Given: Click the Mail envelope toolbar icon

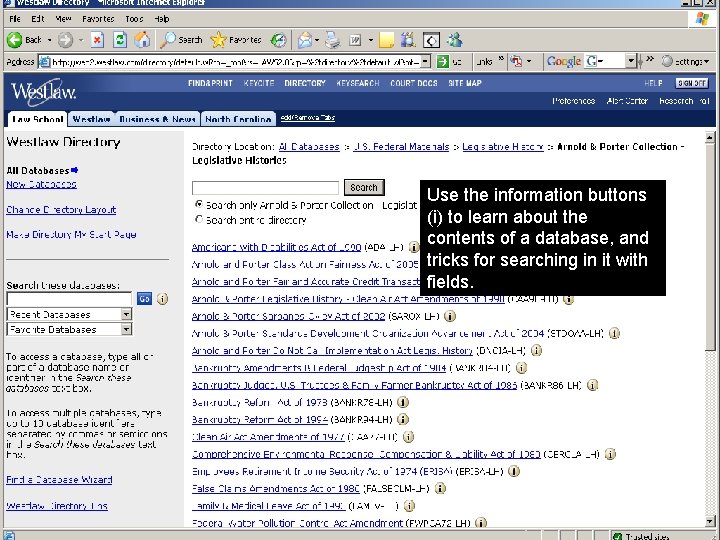Looking at the screenshot, I should 305,40.
